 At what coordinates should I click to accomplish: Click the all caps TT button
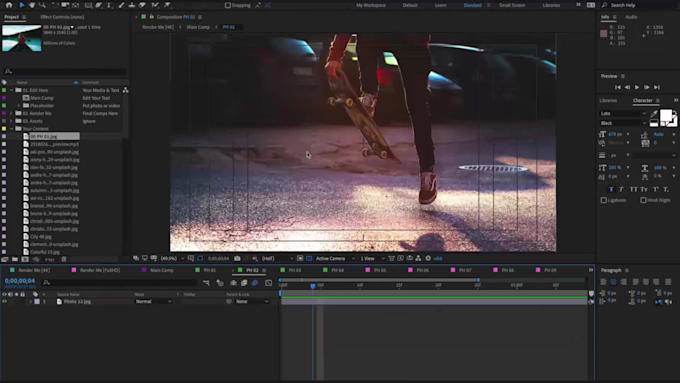click(x=634, y=190)
